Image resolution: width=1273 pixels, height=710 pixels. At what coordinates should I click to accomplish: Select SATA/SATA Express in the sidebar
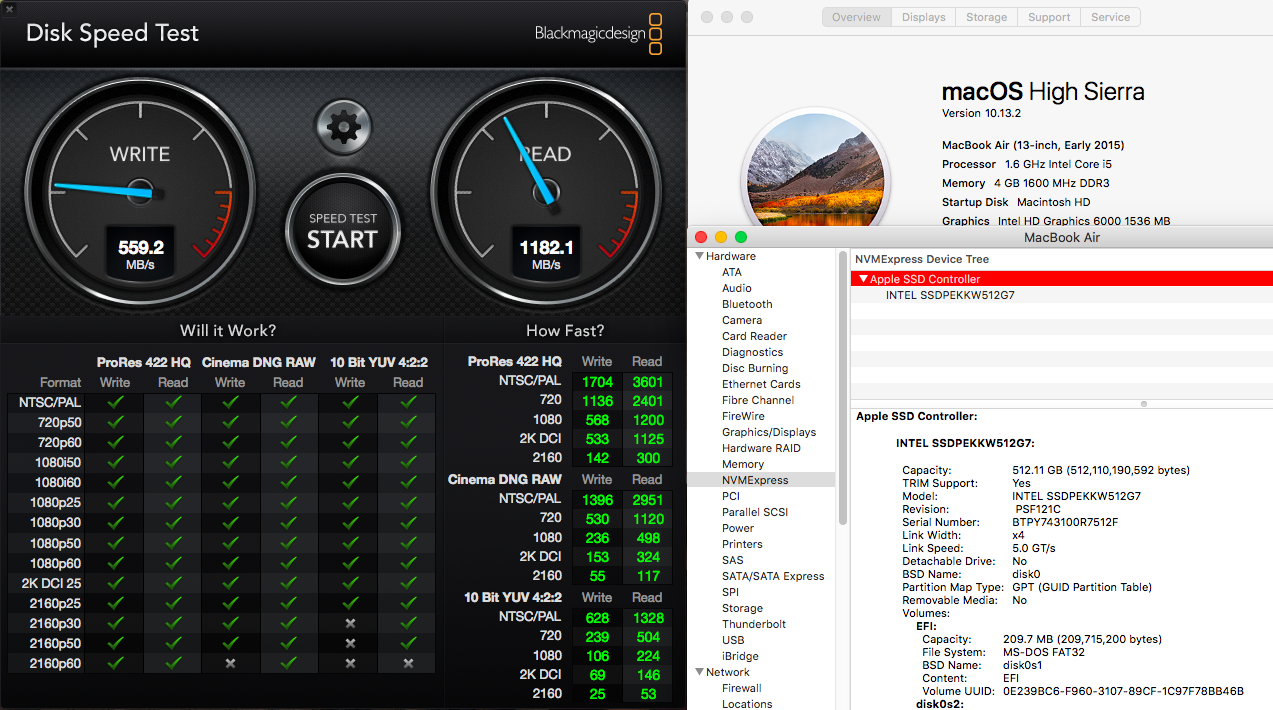(773, 576)
